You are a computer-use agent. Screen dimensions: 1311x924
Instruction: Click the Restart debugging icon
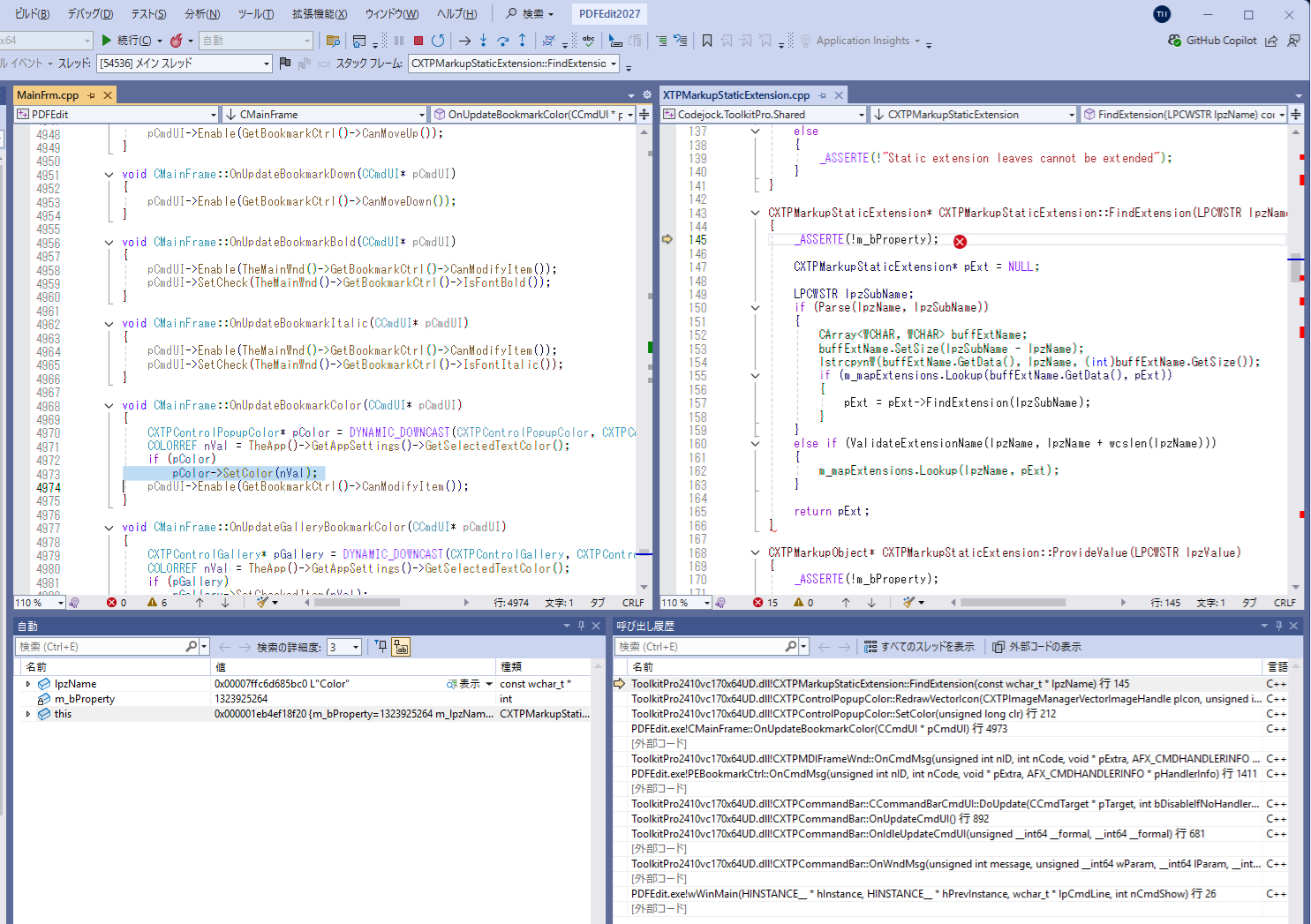tap(438, 41)
